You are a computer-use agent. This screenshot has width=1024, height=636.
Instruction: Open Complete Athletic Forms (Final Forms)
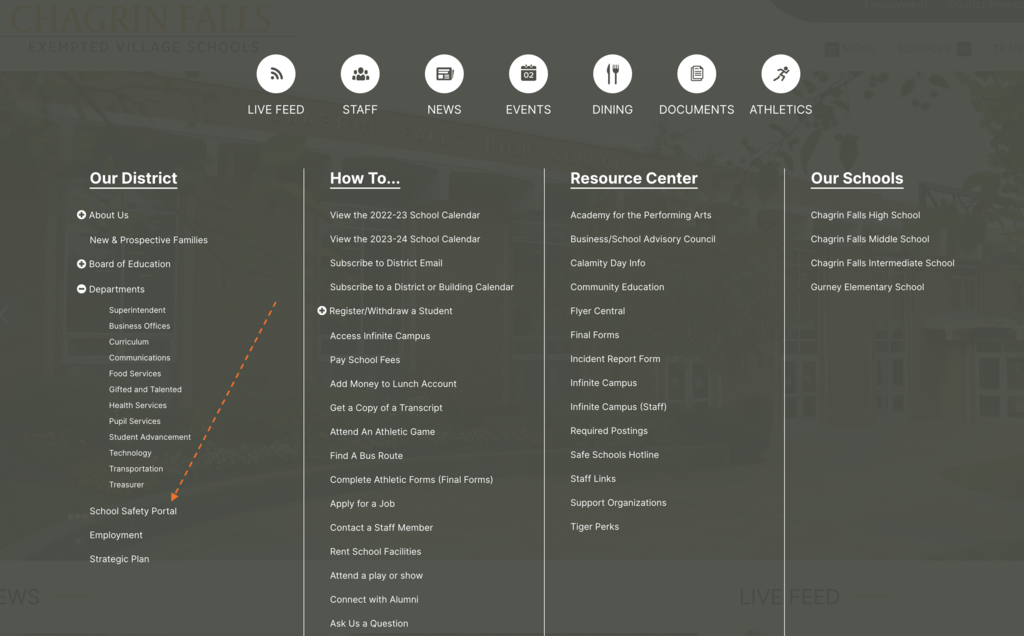[411, 480]
